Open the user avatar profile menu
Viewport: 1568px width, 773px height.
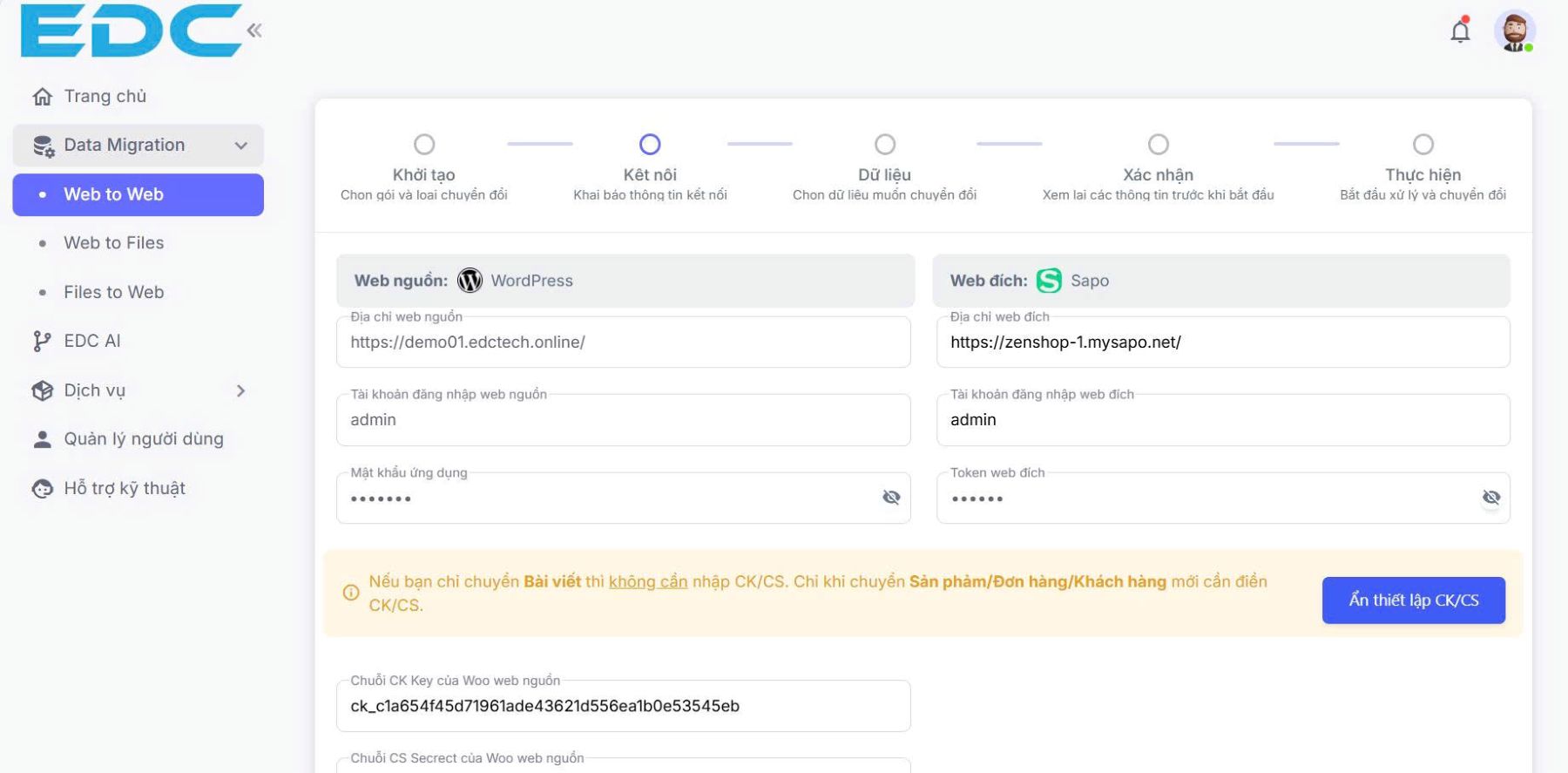click(1514, 32)
